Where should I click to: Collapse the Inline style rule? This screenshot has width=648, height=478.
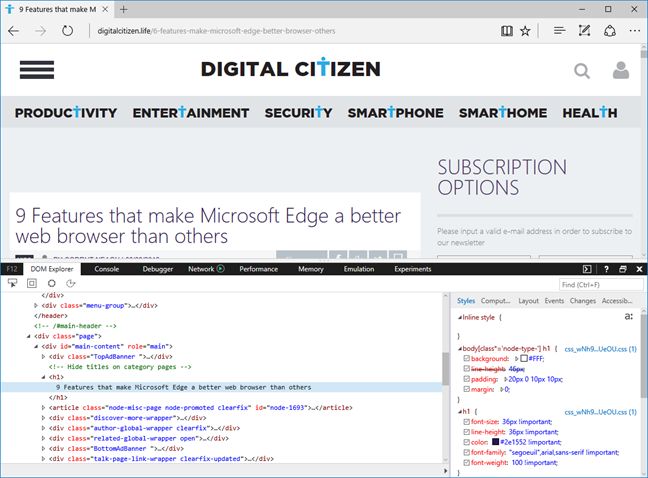pos(460,317)
